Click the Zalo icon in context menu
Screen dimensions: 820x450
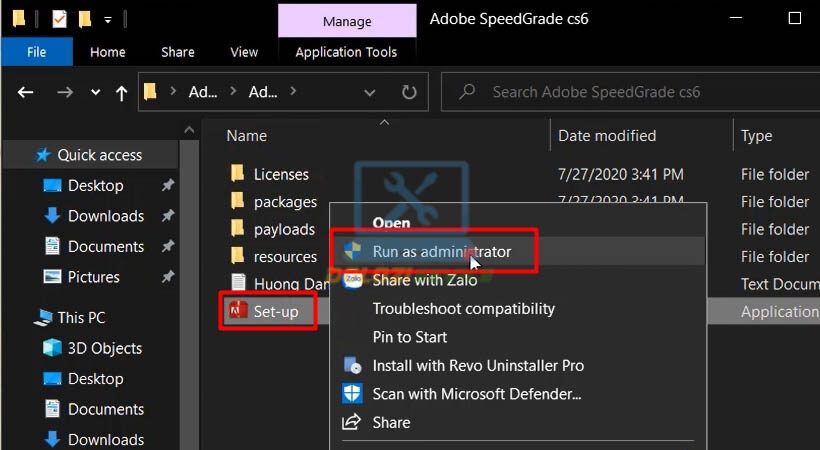coord(352,281)
